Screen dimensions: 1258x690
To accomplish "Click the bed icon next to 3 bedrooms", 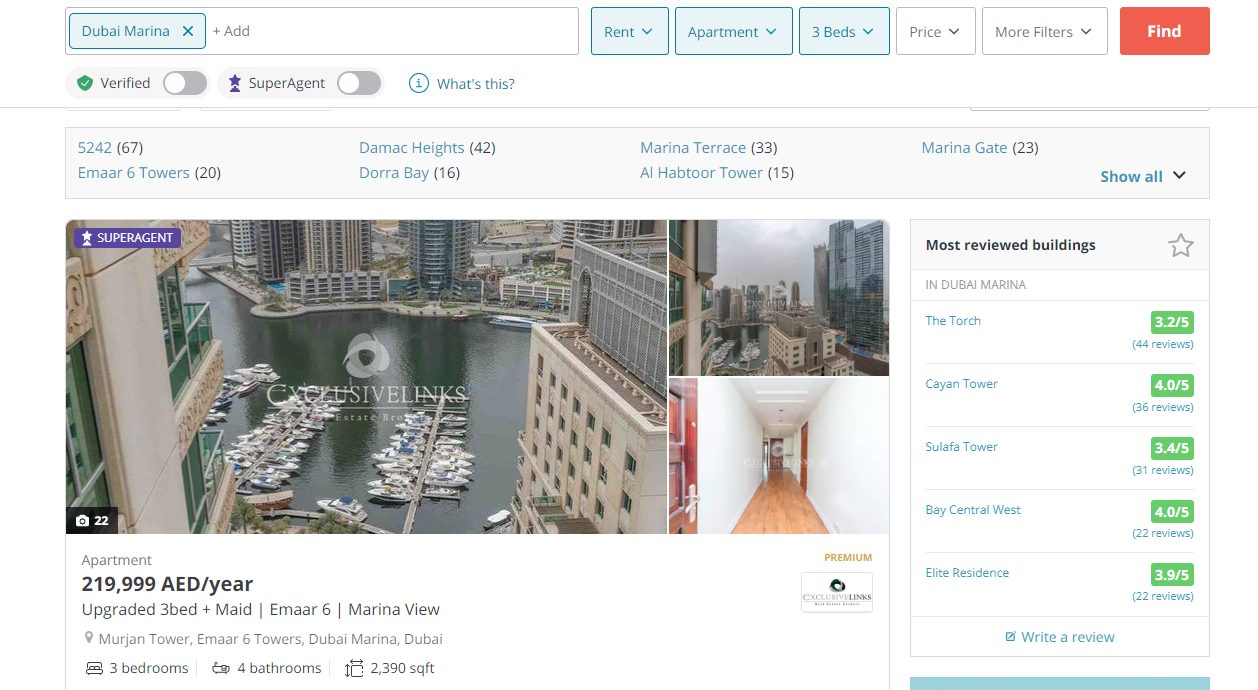I will [94, 668].
